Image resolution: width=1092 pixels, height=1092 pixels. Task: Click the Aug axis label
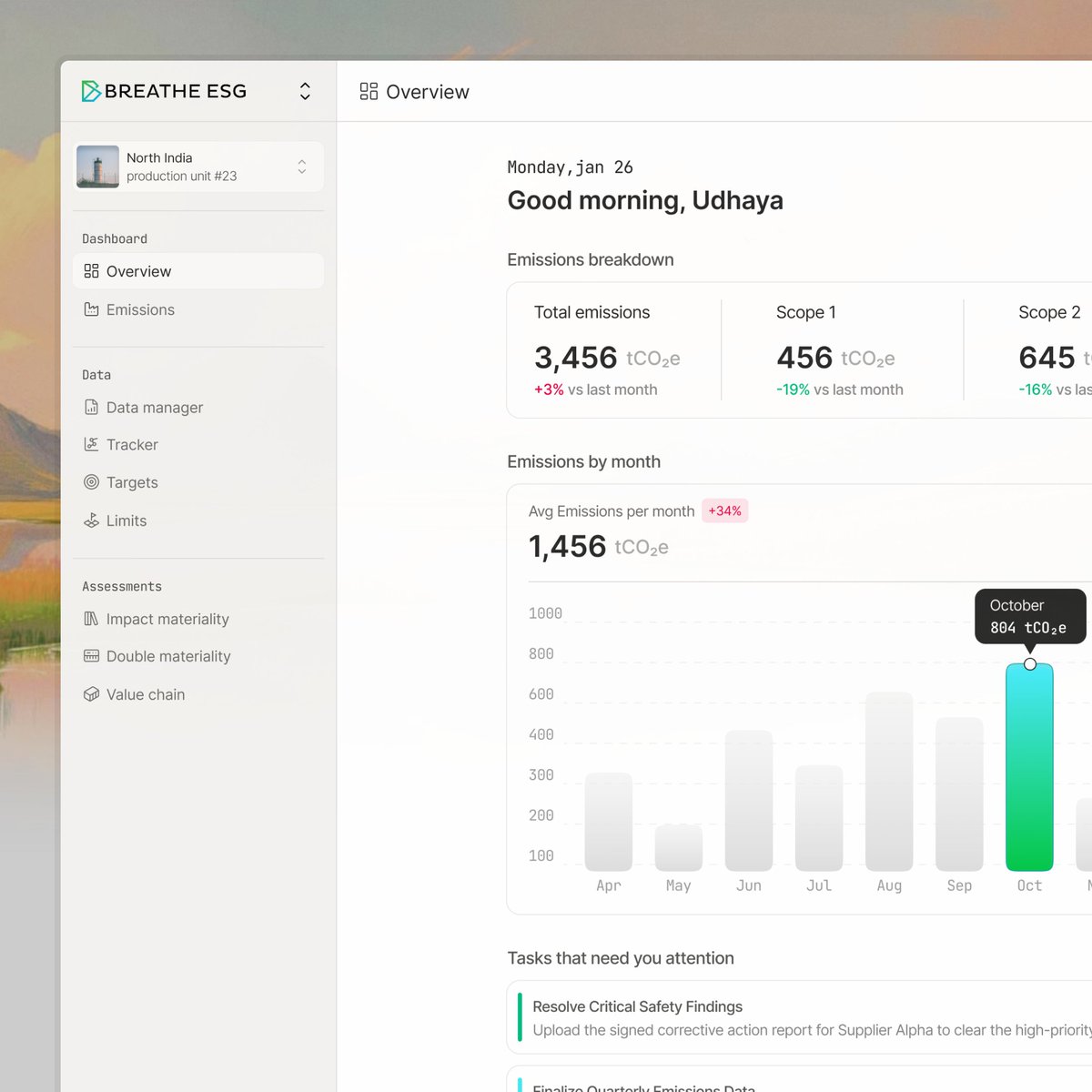tap(889, 885)
